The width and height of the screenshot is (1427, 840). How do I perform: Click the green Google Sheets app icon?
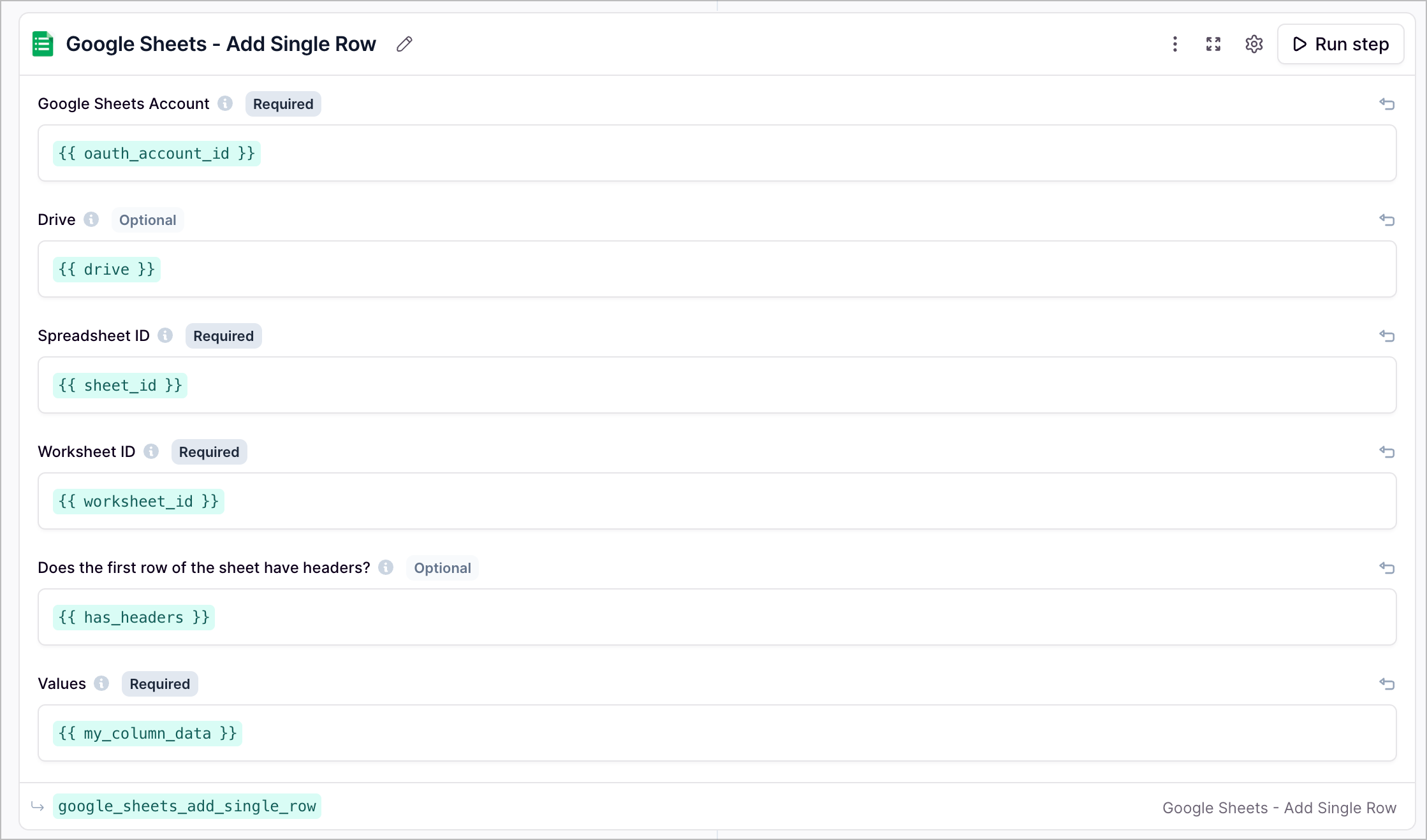click(43, 44)
